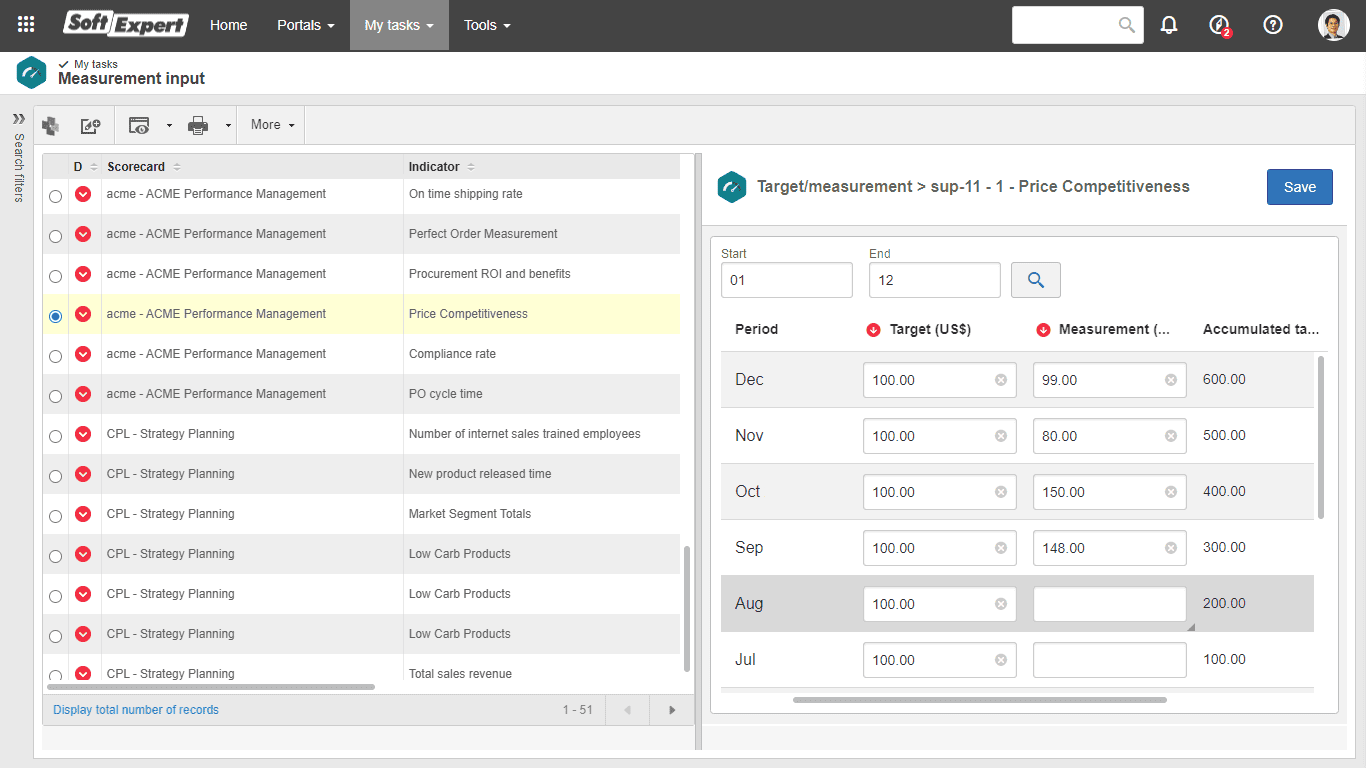Image resolution: width=1366 pixels, height=768 pixels.
Task: Expand the Search filters side panel
Action: [x=18, y=118]
